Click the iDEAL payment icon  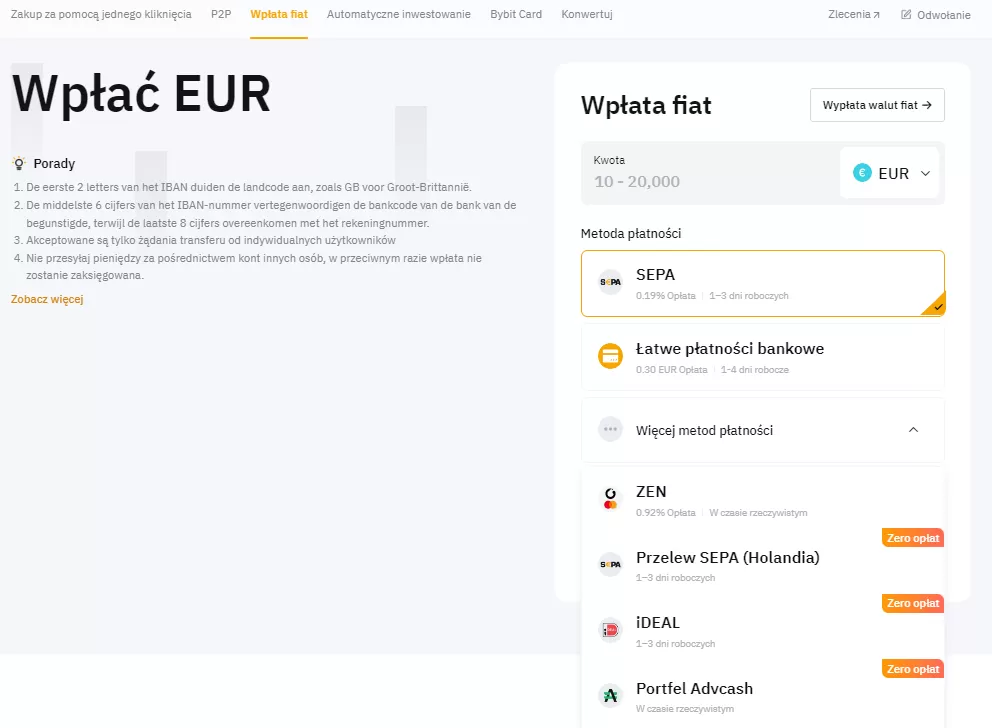pos(610,631)
